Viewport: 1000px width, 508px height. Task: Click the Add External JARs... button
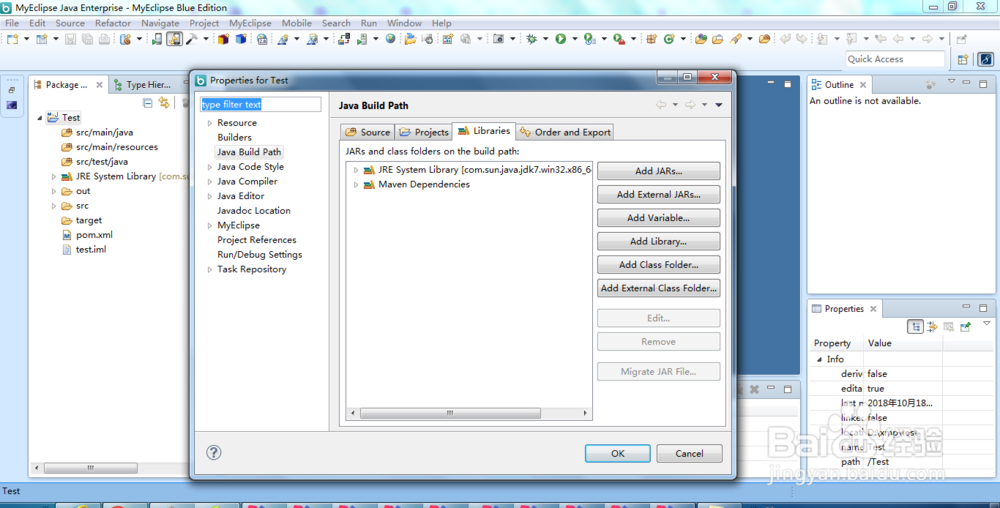[658, 194]
